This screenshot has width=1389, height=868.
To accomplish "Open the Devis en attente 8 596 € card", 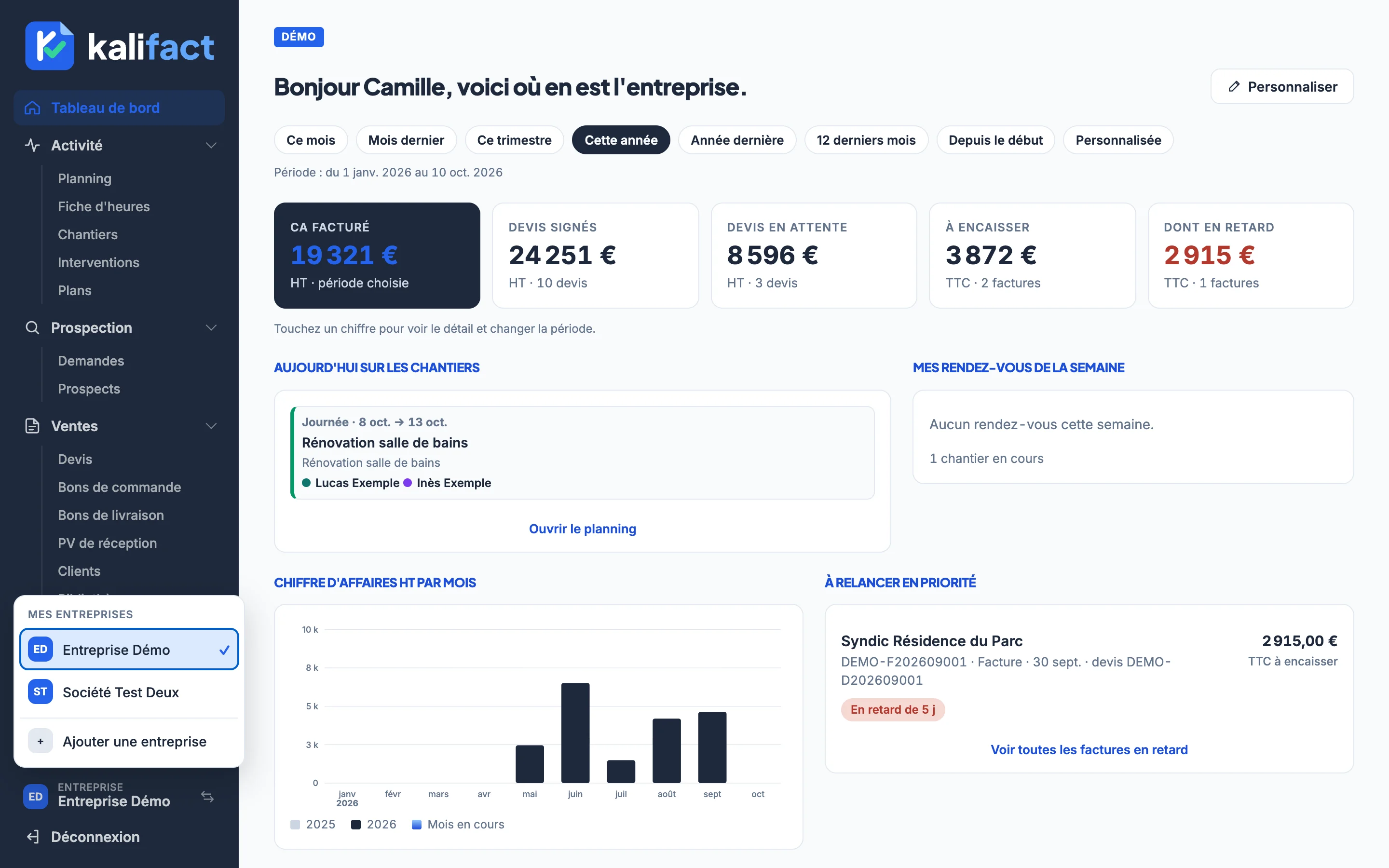I will [813, 256].
